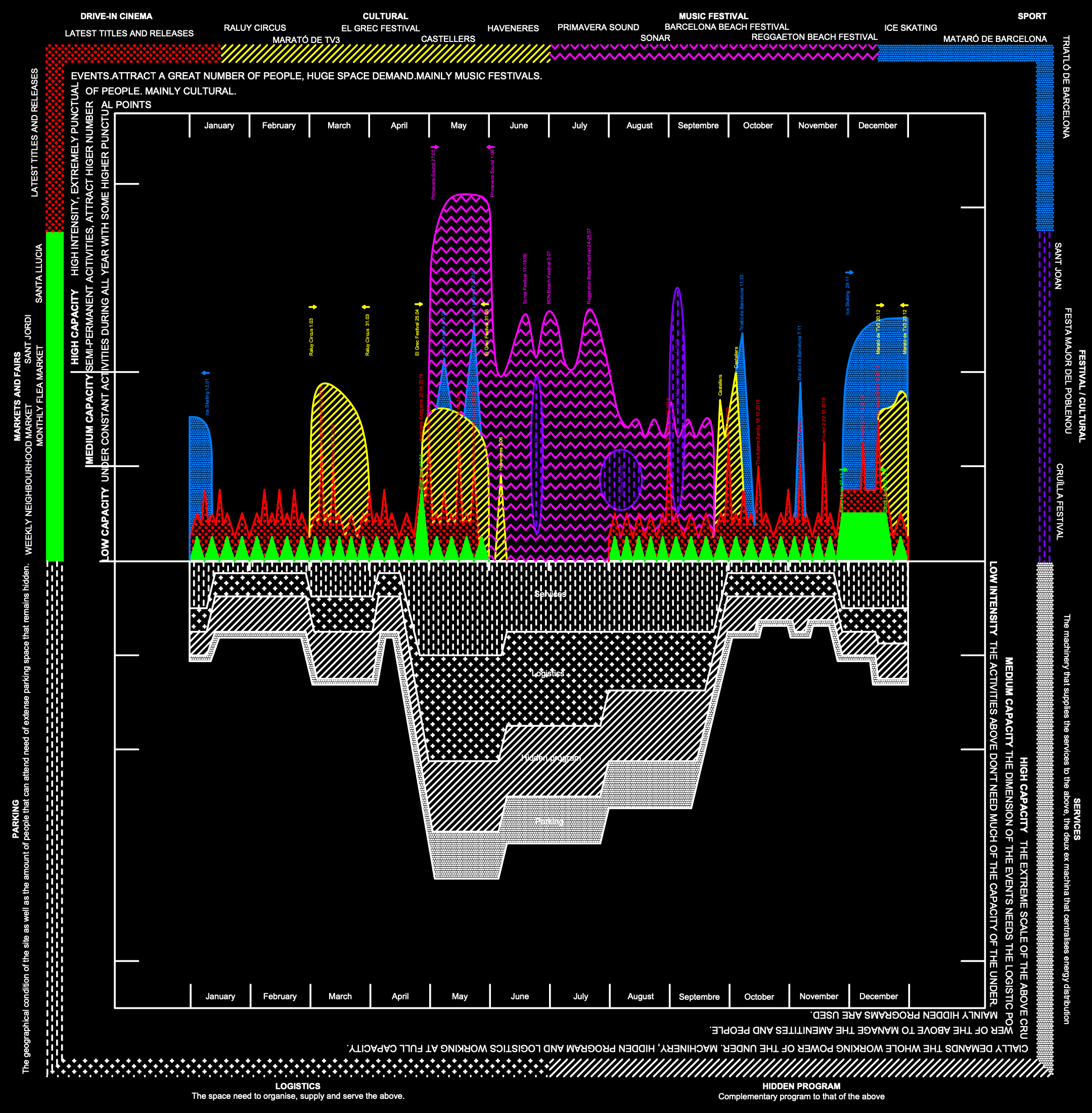
Task: Select the PRIMAVERA SOUND legend label
Action: point(598,27)
